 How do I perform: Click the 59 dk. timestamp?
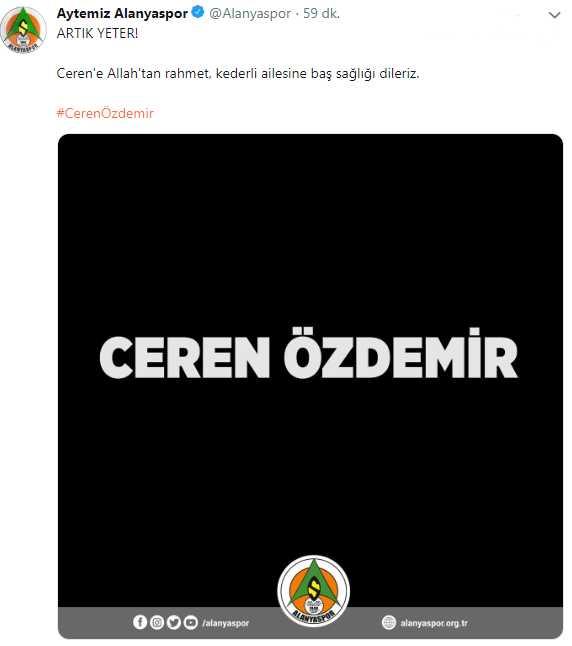click(321, 14)
